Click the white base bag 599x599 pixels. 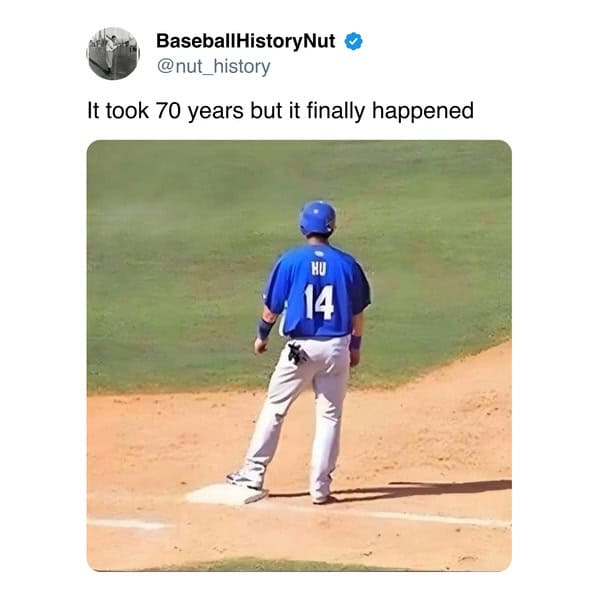pos(226,494)
